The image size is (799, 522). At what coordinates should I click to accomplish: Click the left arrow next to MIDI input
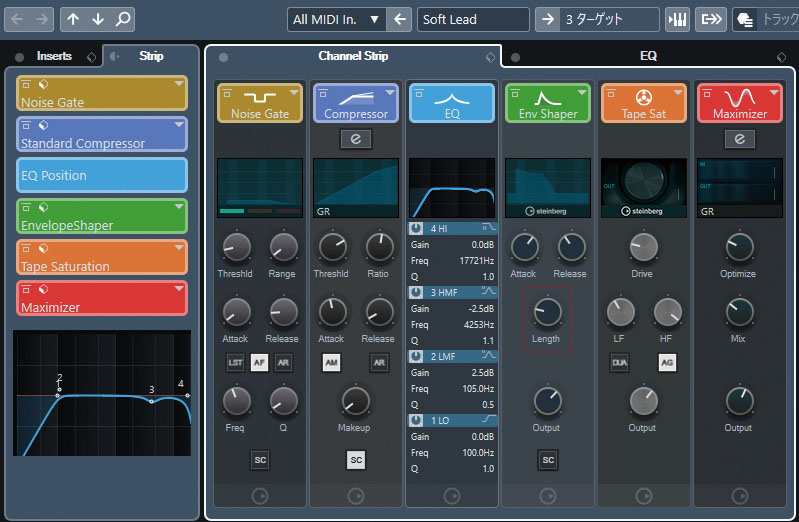(400, 19)
